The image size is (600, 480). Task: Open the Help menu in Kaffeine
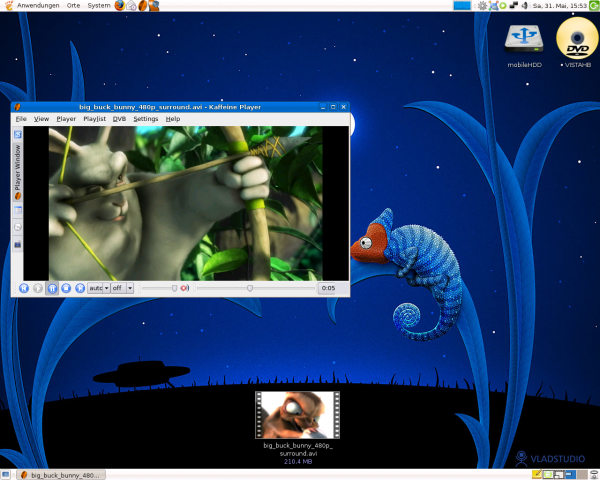pos(173,119)
